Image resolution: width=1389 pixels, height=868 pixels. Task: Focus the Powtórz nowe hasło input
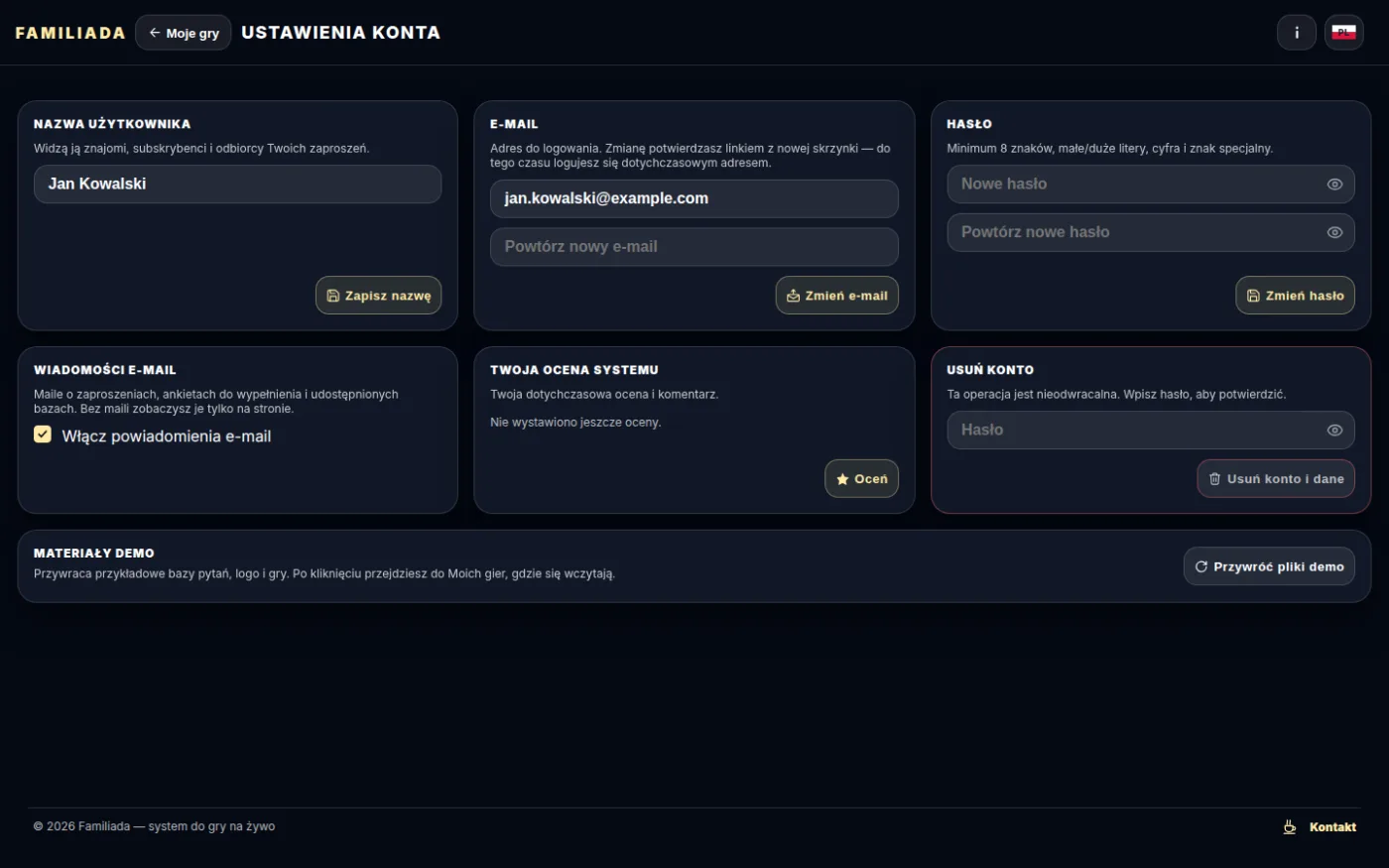pos(1151,232)
